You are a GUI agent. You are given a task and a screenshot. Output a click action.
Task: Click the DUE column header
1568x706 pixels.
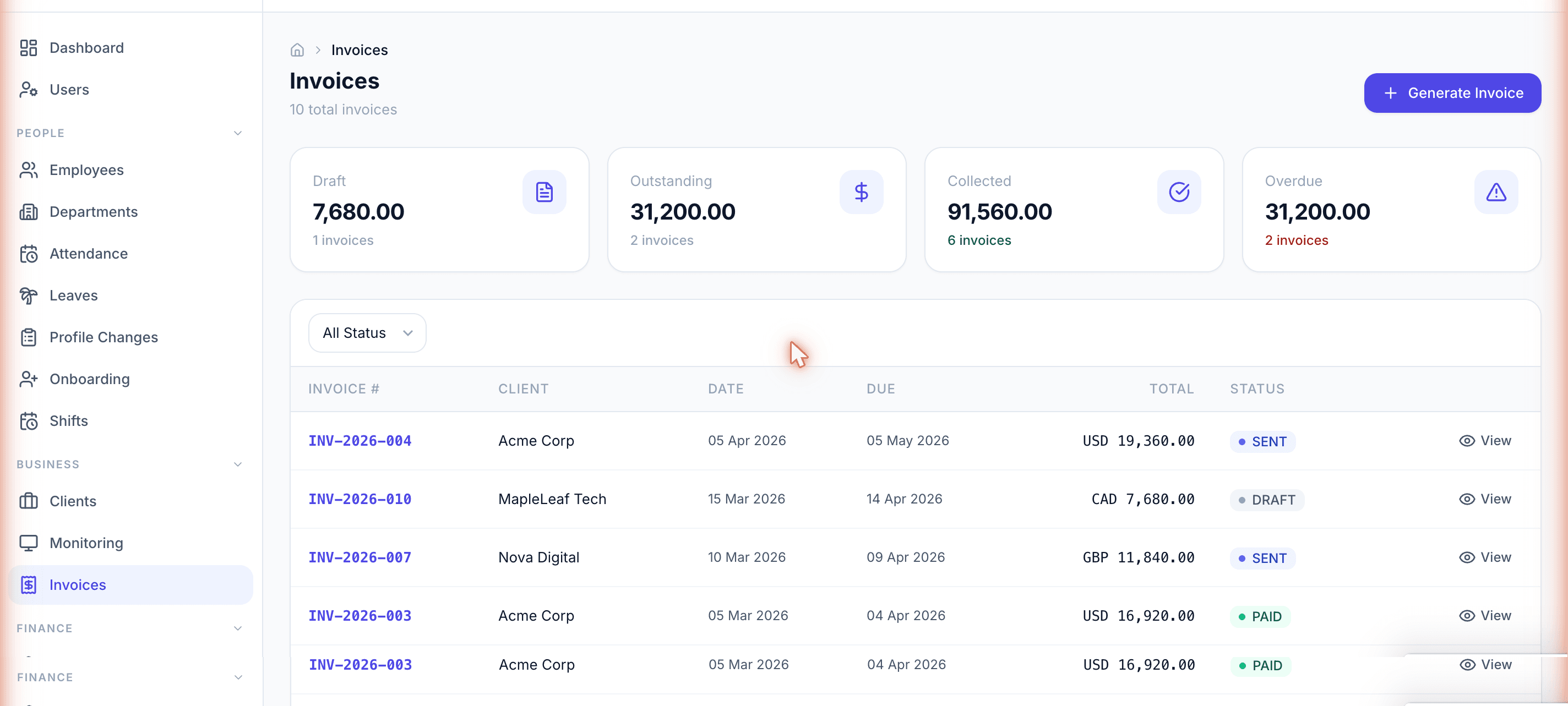881,389
